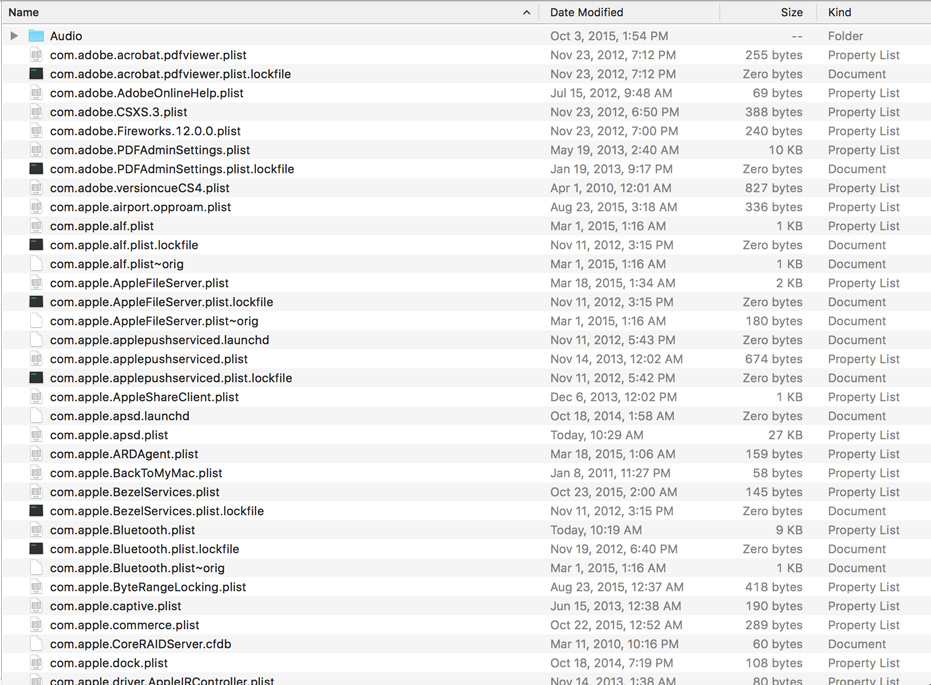The height and width of the screenshot is (685, 931).
Task: Click the com.apple.BezelServices.plist.lockfile black icon
Action: (x=36, y=511)
